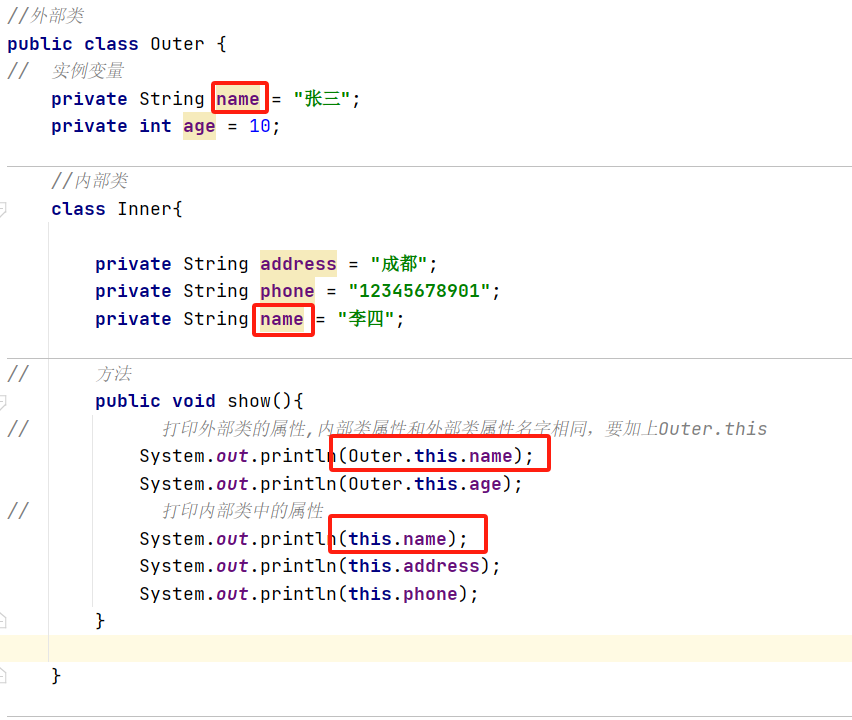
Task: Click the 打印内部类中的属性 comment
Action: (x=243, y=511)
